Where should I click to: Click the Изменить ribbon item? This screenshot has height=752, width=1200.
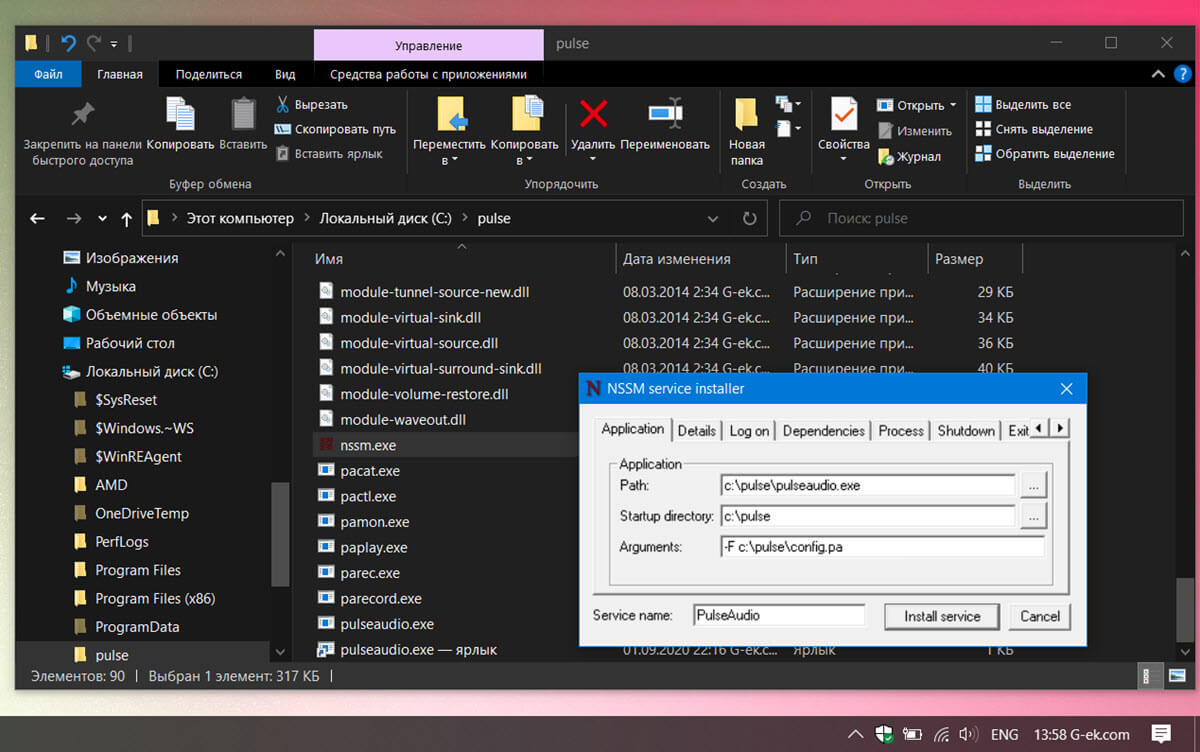(x=915, y=131)
